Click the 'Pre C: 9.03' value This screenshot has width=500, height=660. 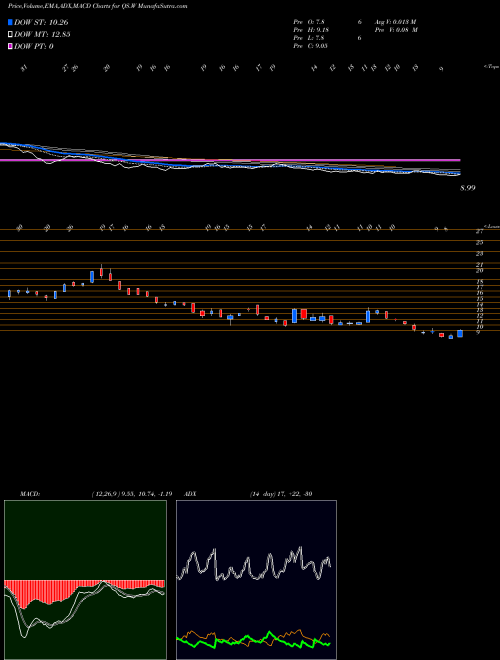point(311,46)
